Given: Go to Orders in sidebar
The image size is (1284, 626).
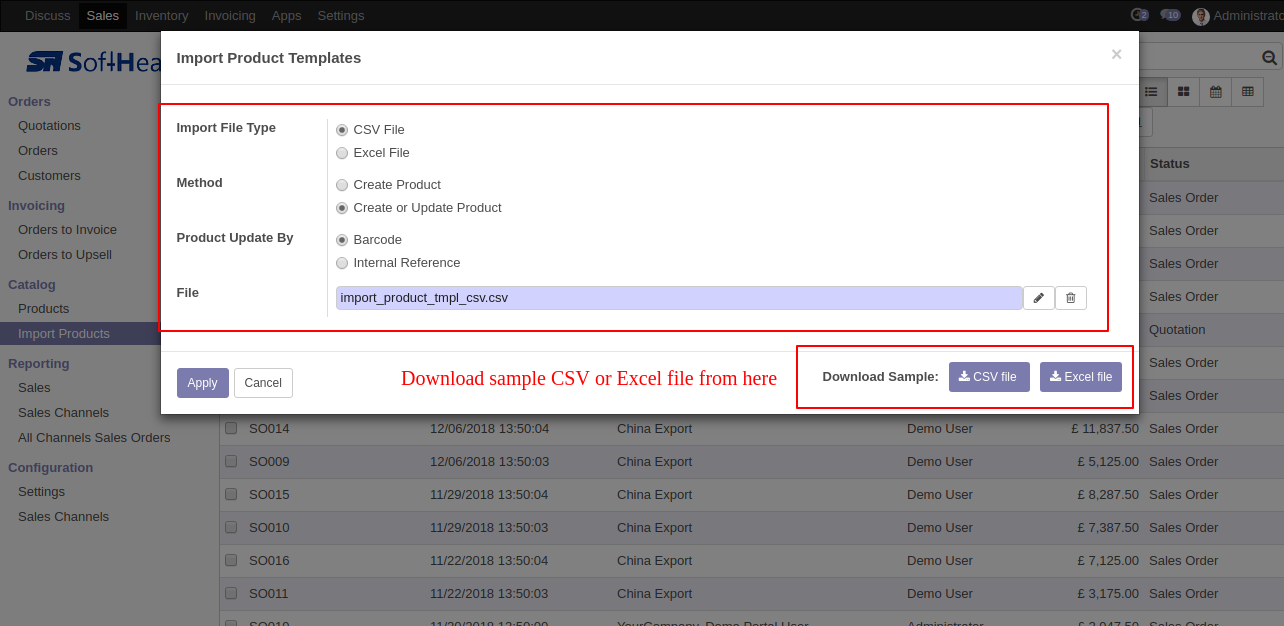Looking at the screenshot, I should point(38,151).
